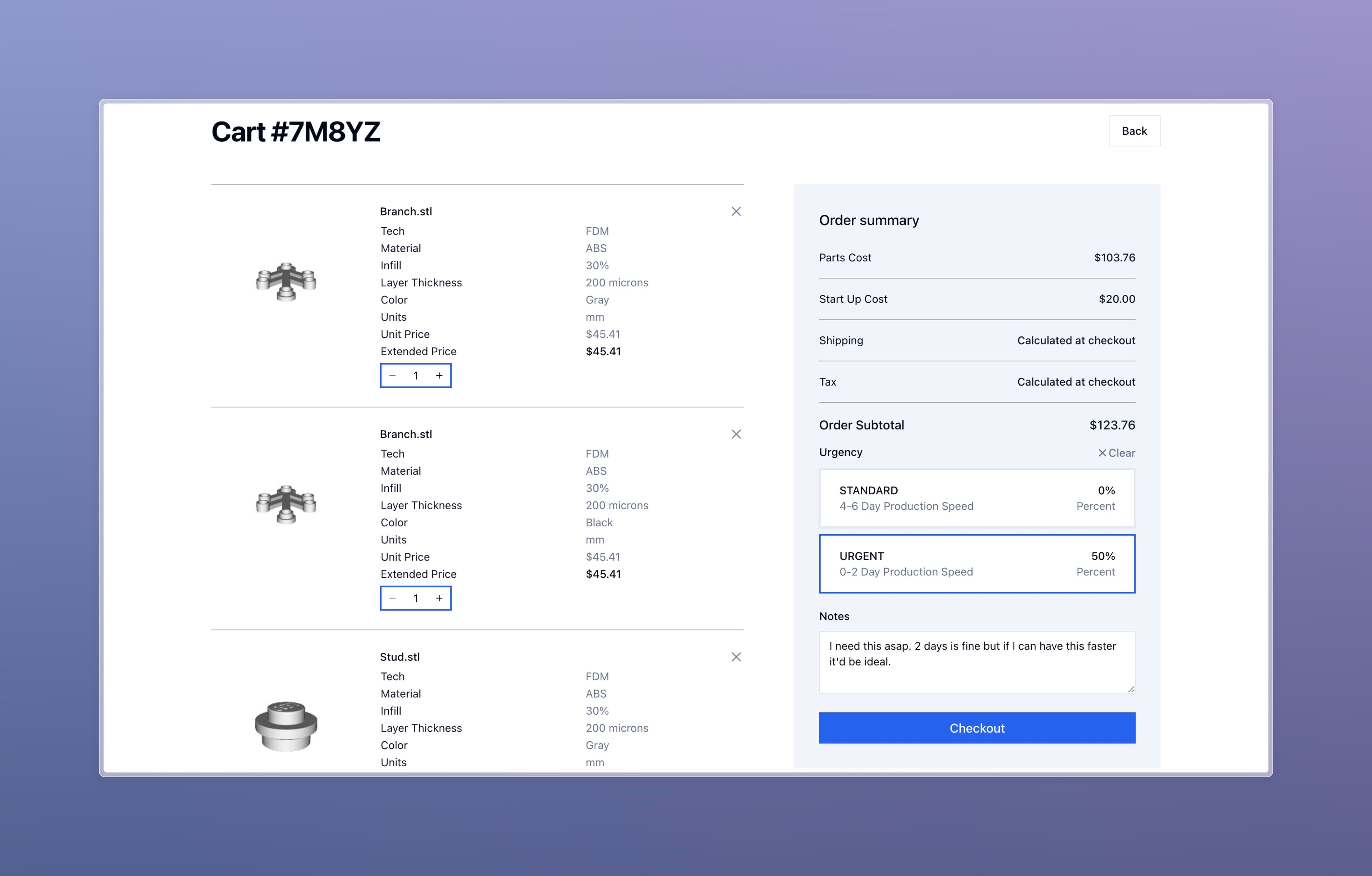Increase quantity of second Branch.stl
This screenshot has width=1372, height=876.
[439, 598]
